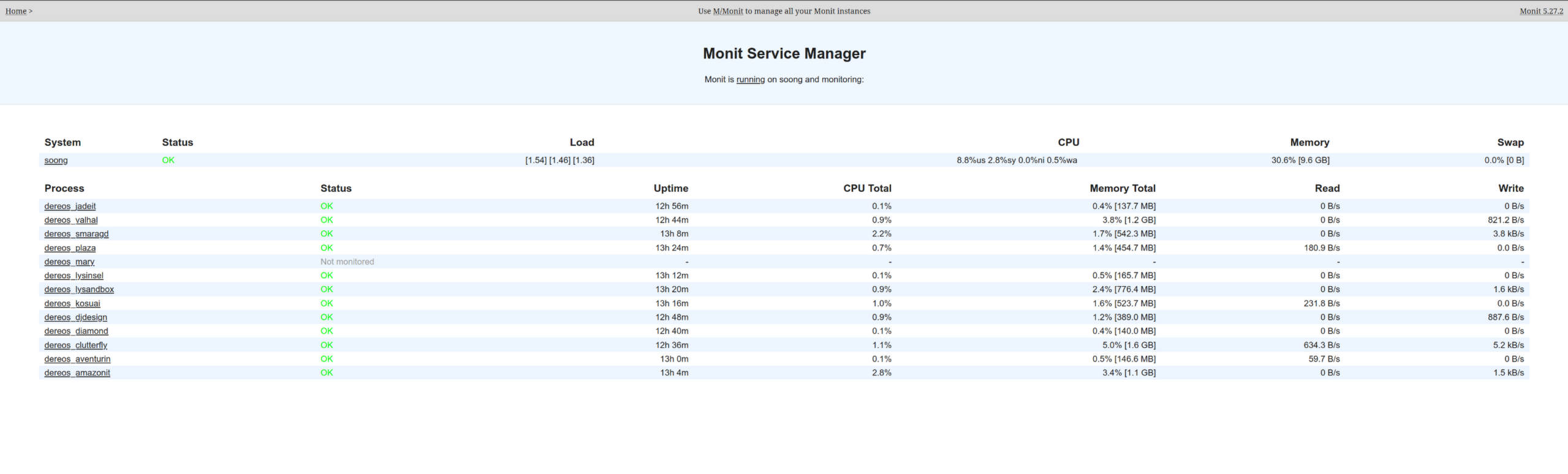Click the Memory Total column header
The image size is (1568, 474).
click(1123, 188)
